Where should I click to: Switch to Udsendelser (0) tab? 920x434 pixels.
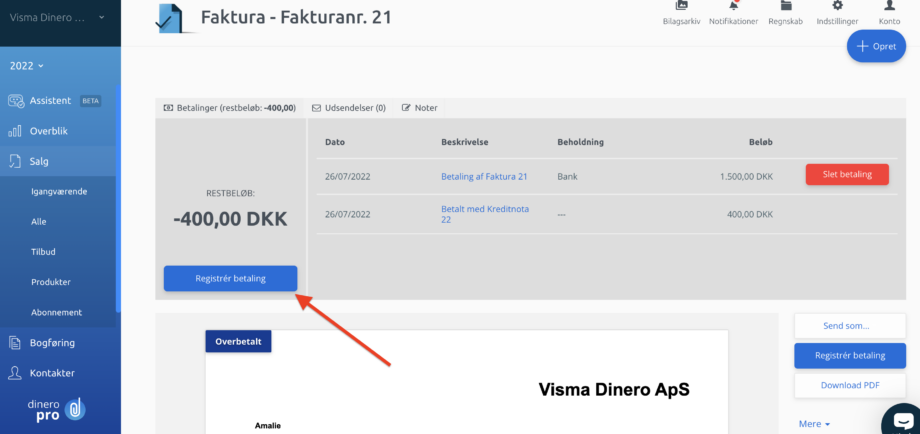coord(349,108)
